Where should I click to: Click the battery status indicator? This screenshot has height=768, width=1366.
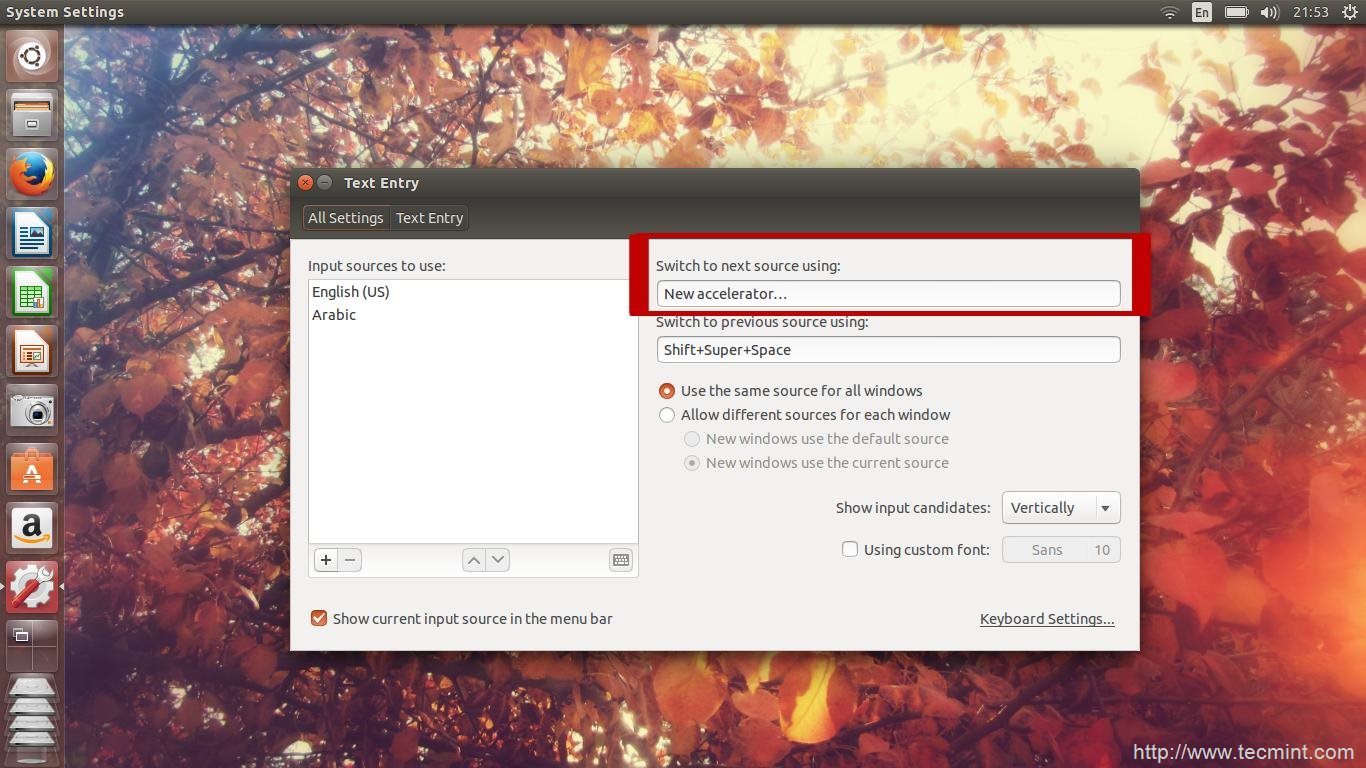(1237, 12)
